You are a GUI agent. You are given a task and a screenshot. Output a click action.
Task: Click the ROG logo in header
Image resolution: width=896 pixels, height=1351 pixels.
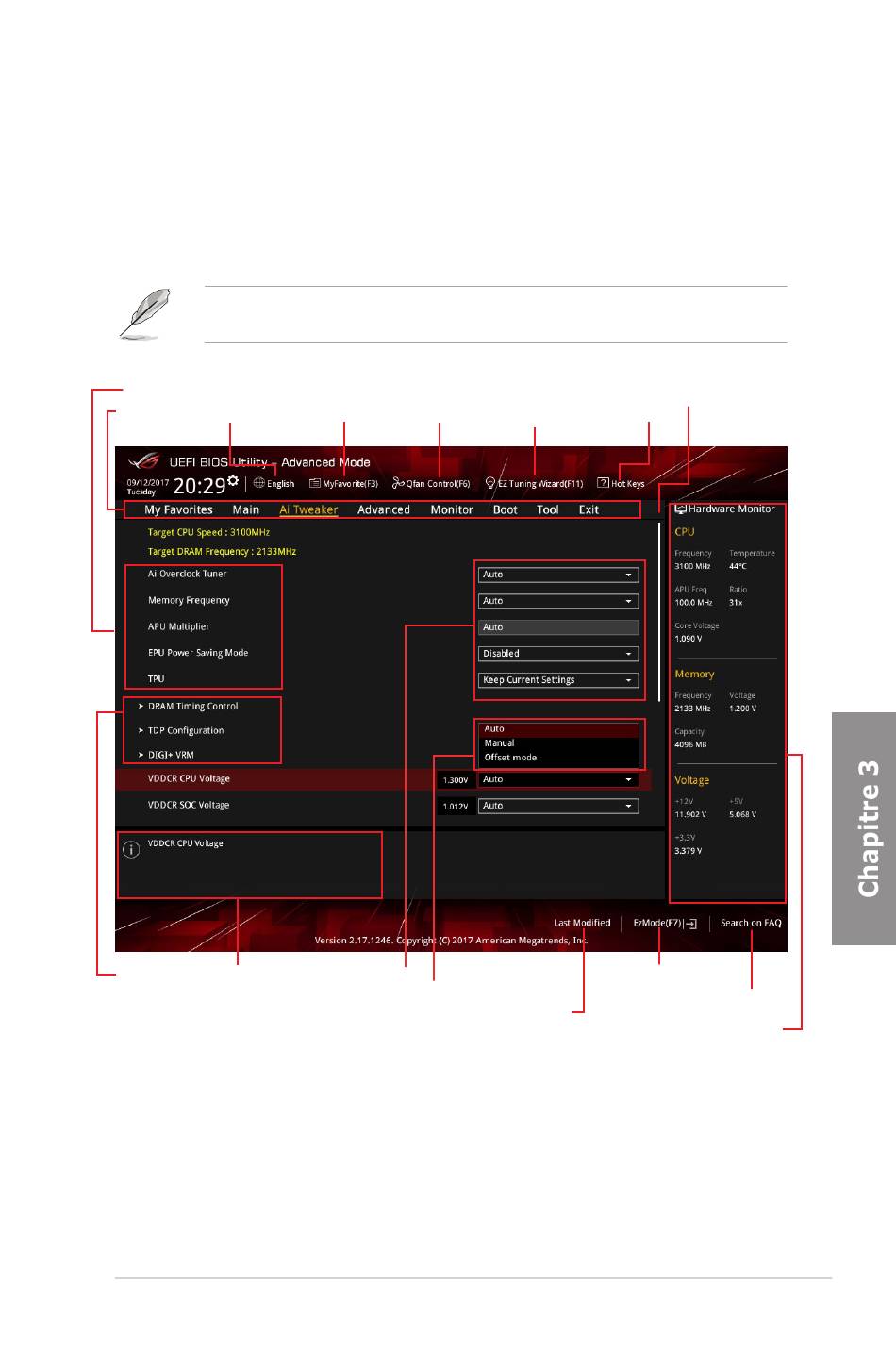[144, 461]
